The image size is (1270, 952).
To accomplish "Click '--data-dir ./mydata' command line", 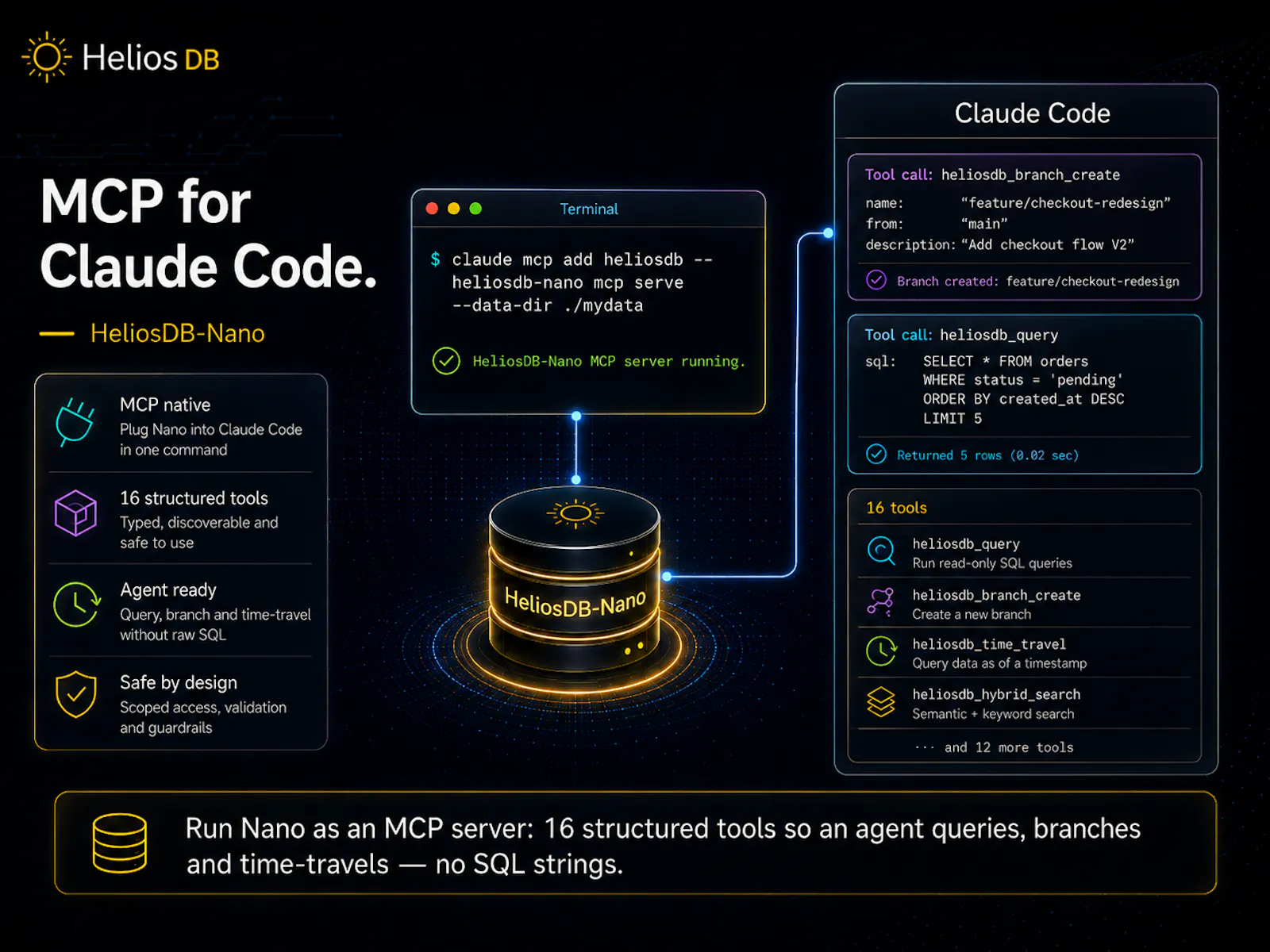I will tap(548, 305).
